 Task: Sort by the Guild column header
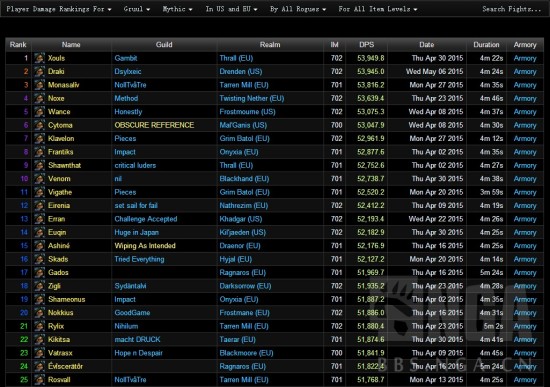(x=164, y=45)
